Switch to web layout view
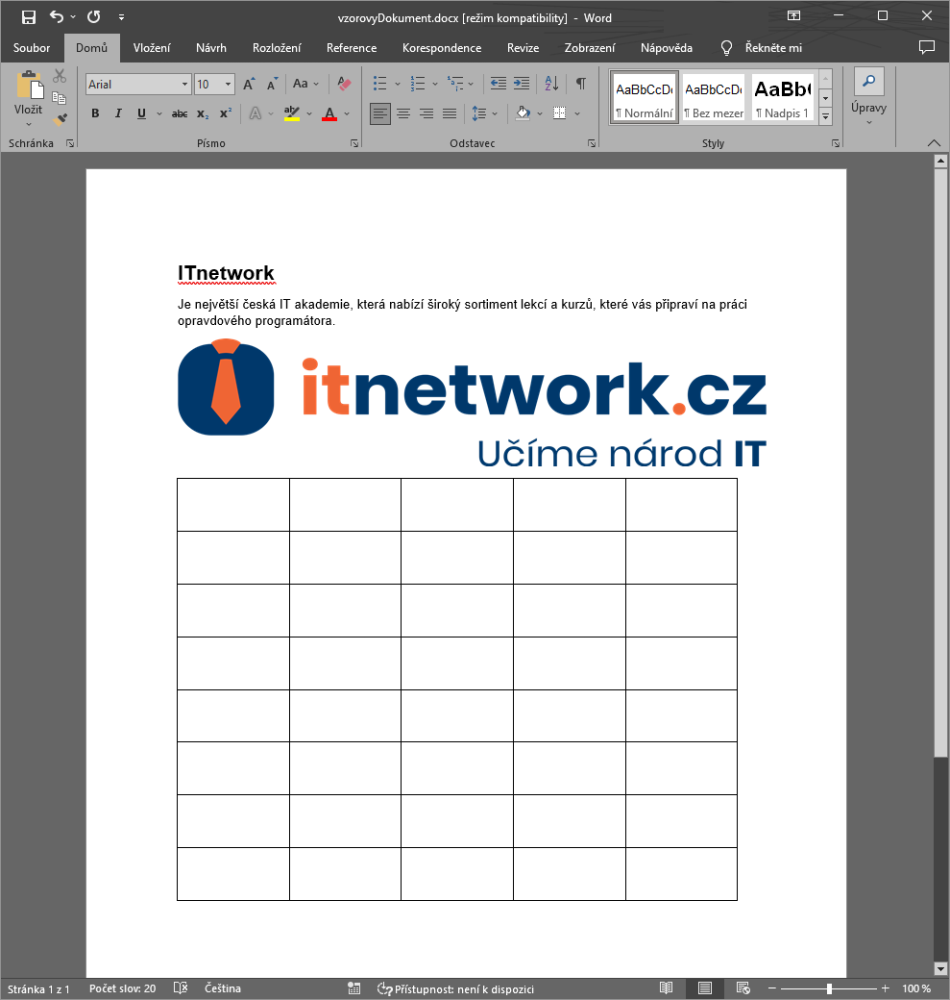This screenshot has width=950, height=1000. pos(743,988)
